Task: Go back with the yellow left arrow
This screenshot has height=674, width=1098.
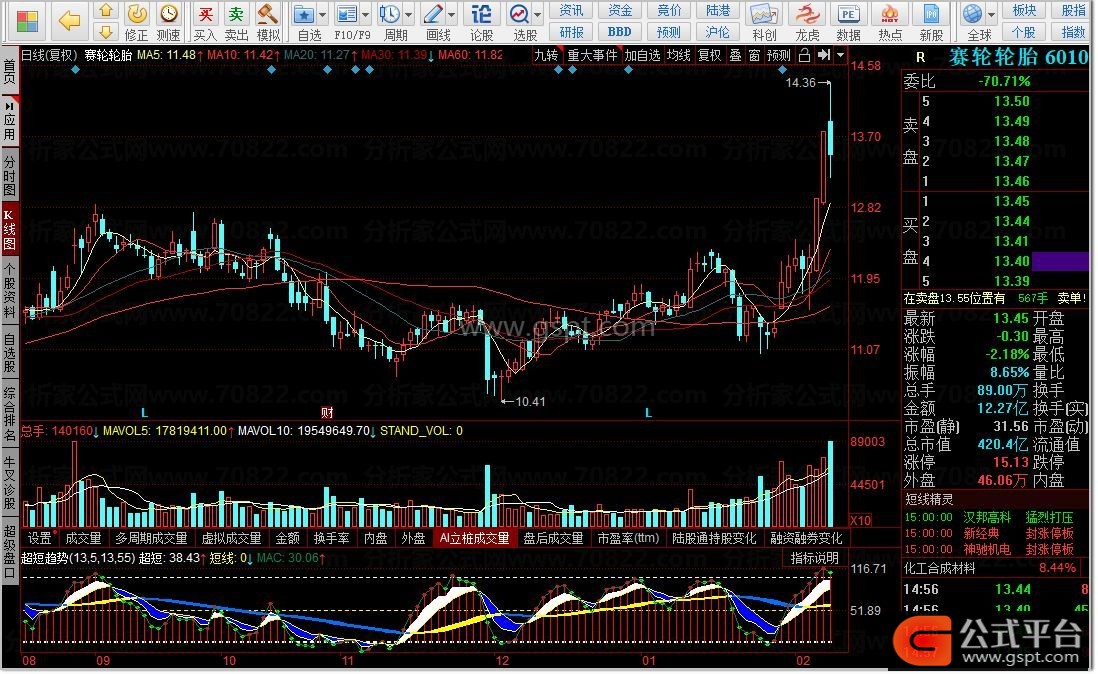Action: [69, 20]
